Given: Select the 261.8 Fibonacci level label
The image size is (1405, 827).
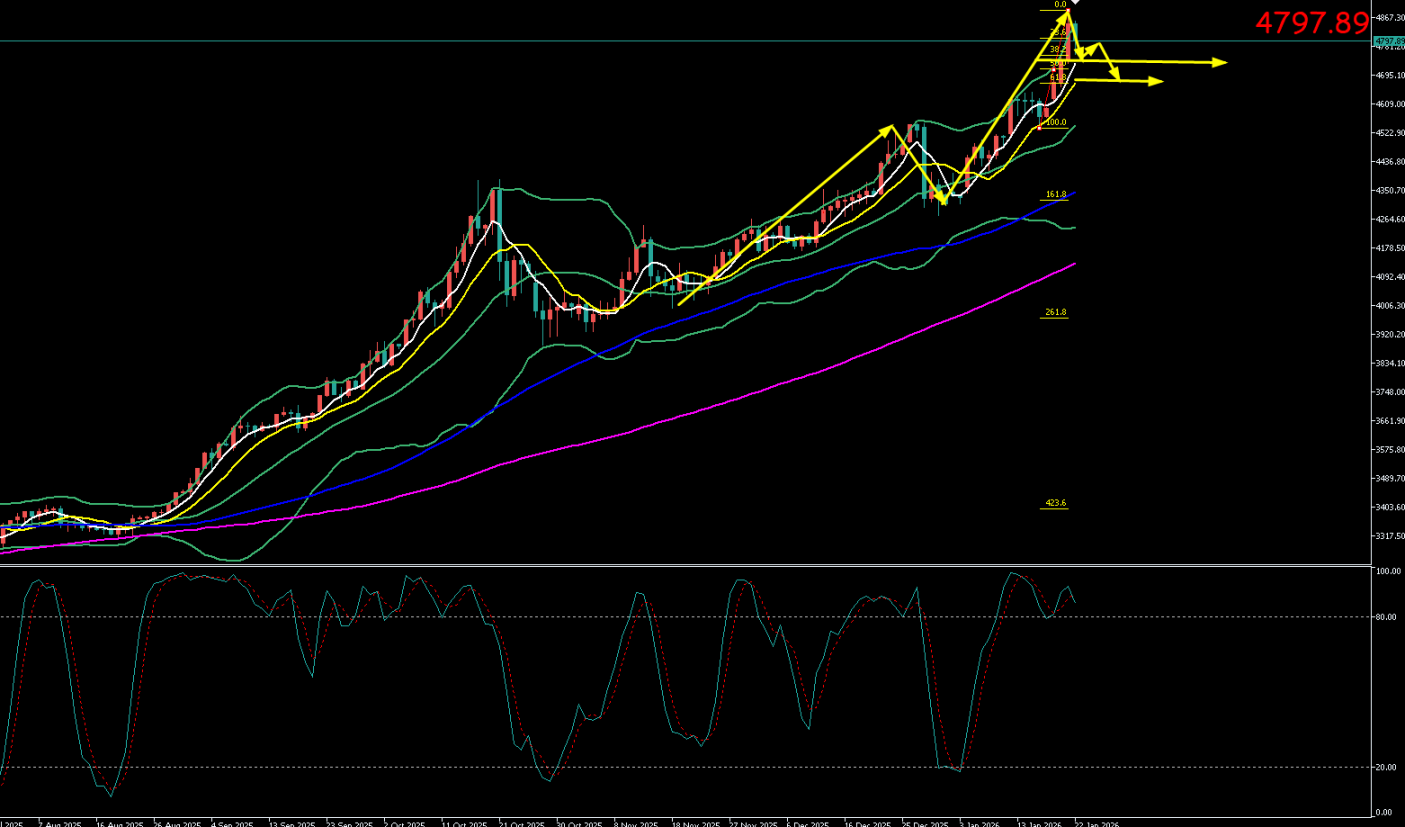Looking at the screenshot, I should 1056,313.
